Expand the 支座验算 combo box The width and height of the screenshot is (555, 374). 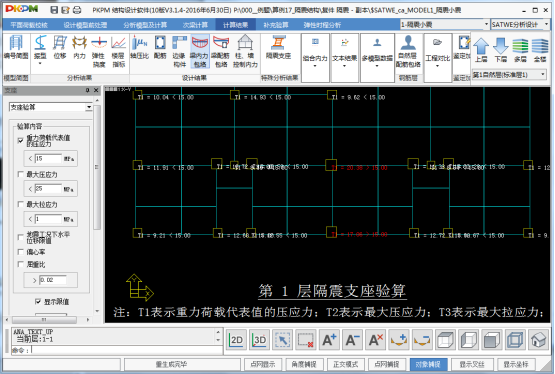[x=50, y=107]
